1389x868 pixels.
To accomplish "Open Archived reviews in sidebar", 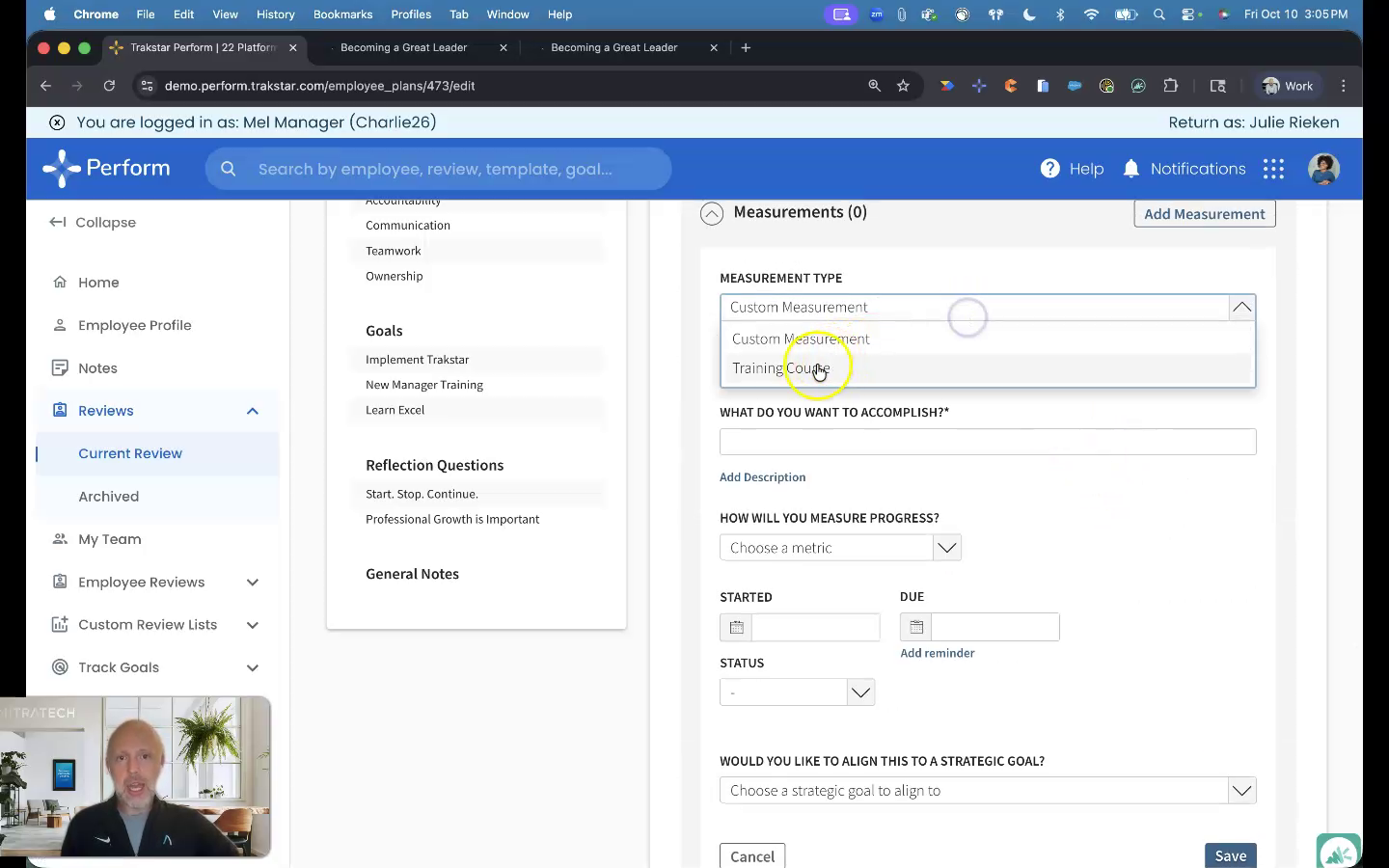I will 109,497.
